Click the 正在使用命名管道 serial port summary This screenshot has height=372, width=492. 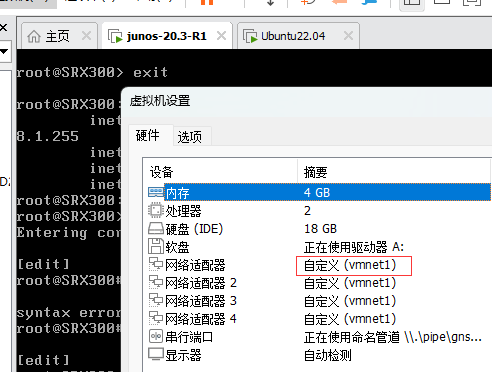(x=393, y=337)
